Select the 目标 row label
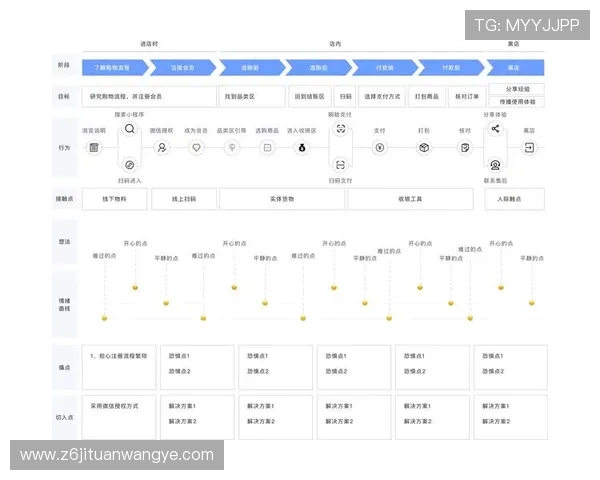 pyautogui.click(x=64, y=96)
